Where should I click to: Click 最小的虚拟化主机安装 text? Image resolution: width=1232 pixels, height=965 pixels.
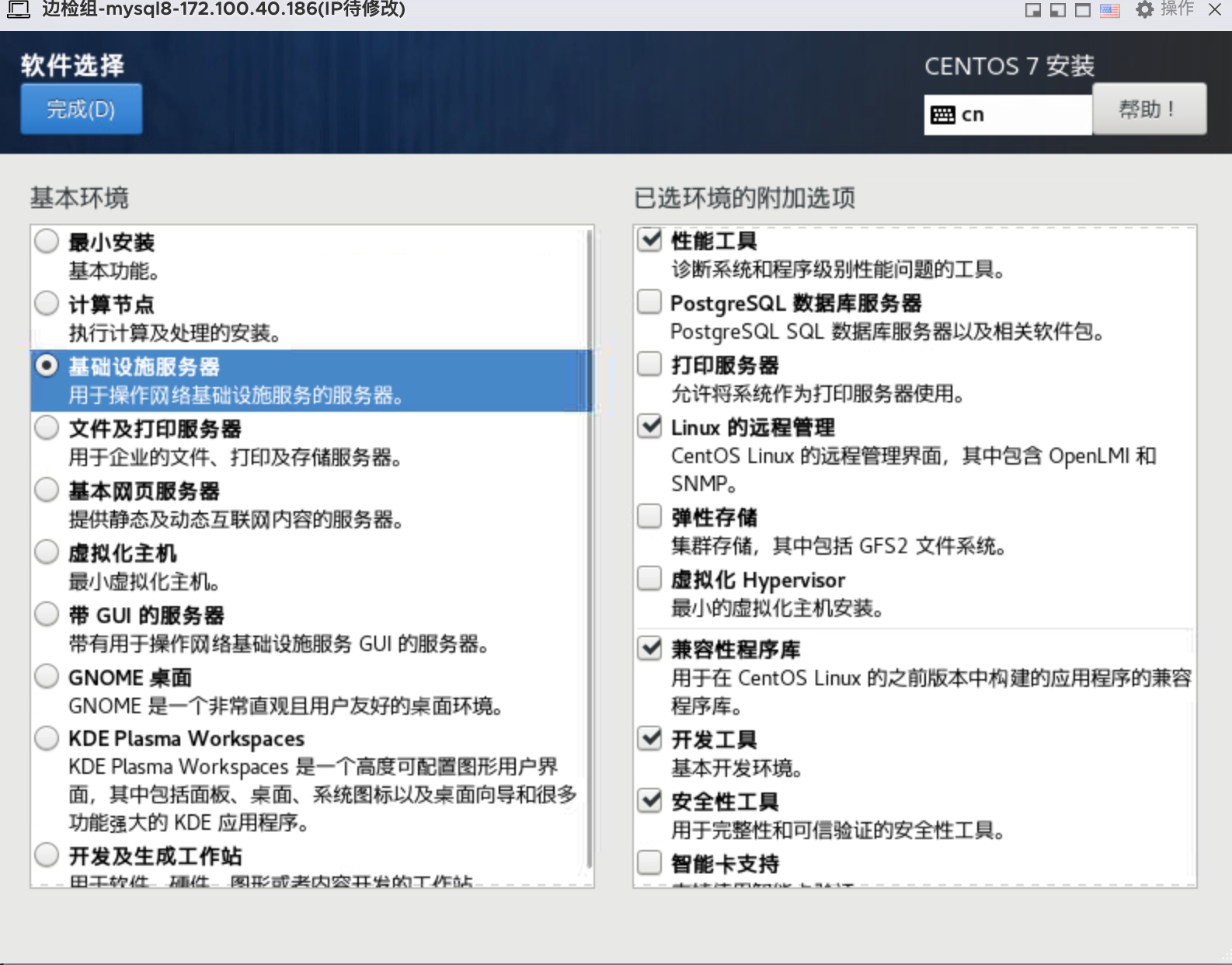pos(778,608)
